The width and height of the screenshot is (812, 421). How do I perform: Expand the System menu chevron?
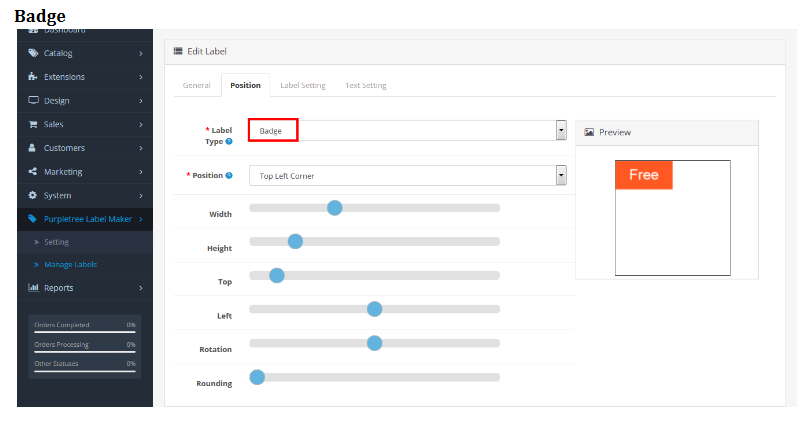coord(141,196)
